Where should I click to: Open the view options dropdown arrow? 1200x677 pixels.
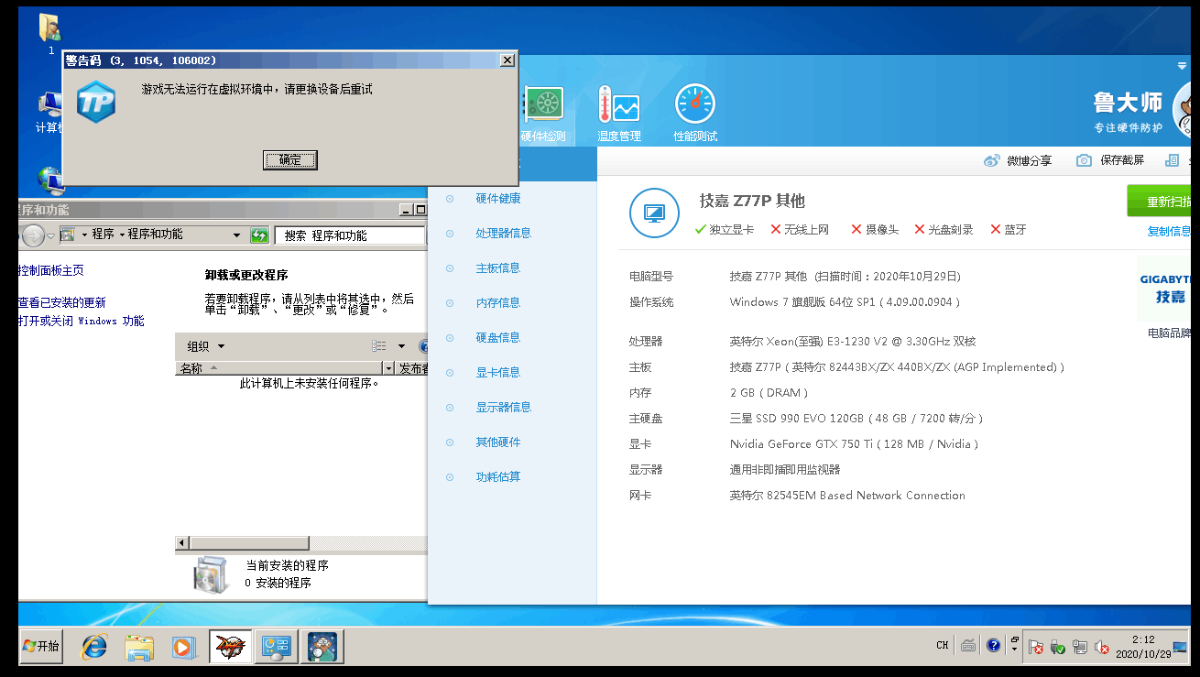(402, 346)
